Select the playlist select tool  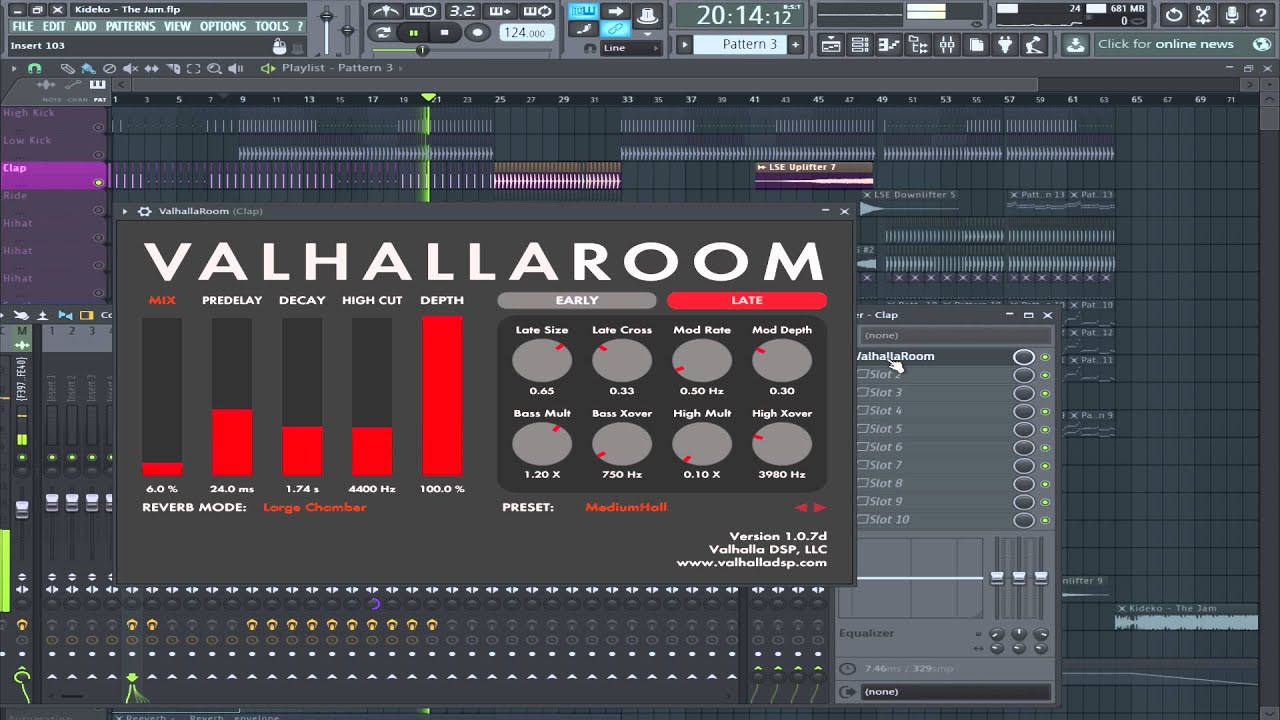[x=194, y=68]
